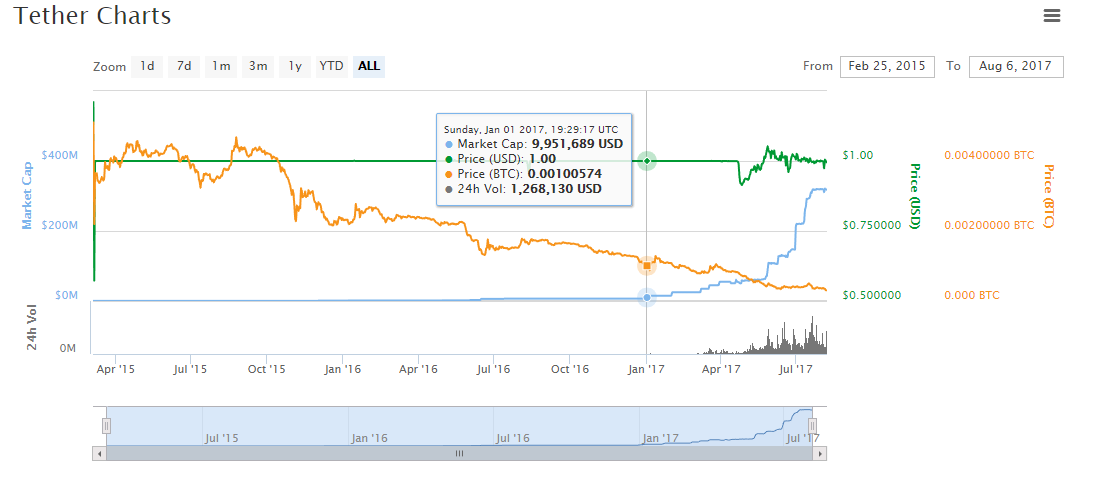Click the Oct '15 x-axis label
This screenshot has width=1116, height=477.
pos(266,369)
